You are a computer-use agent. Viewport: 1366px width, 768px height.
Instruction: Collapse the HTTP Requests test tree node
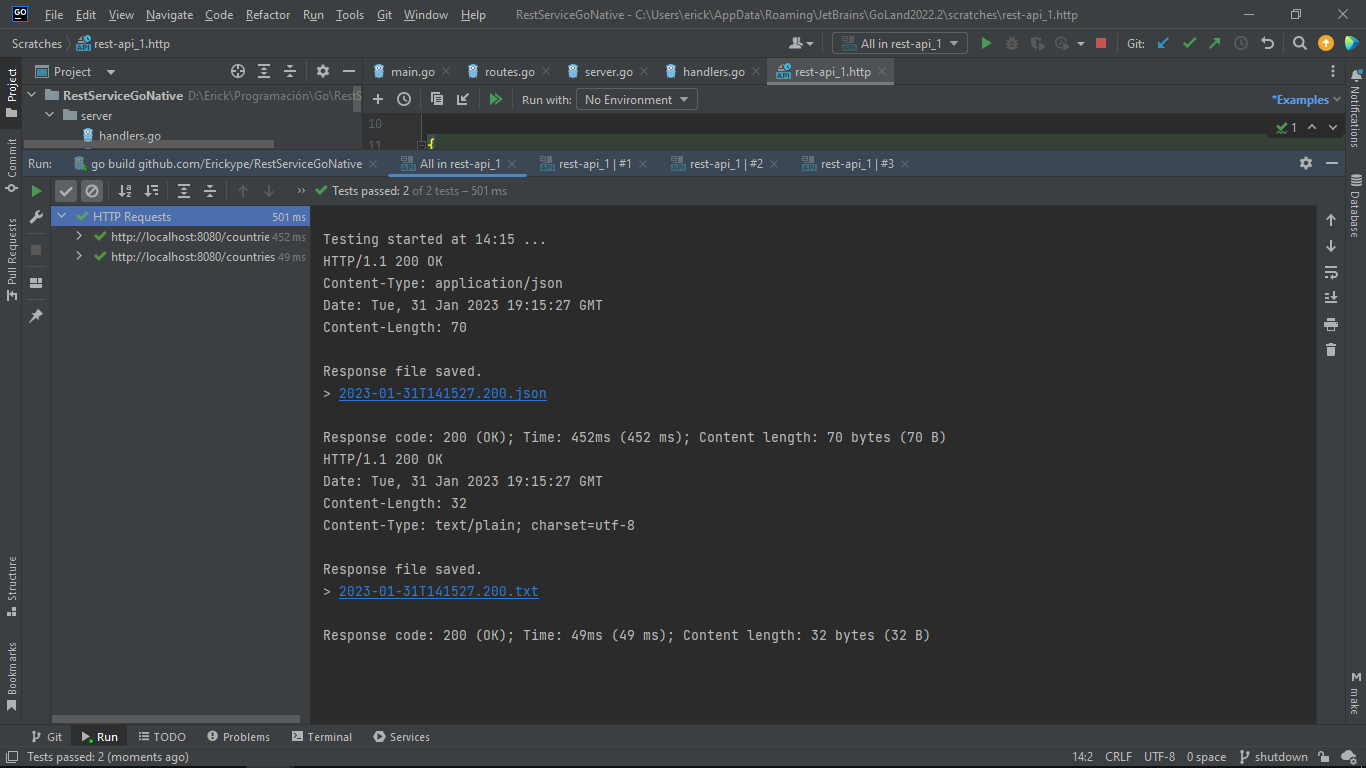point(62,216)
